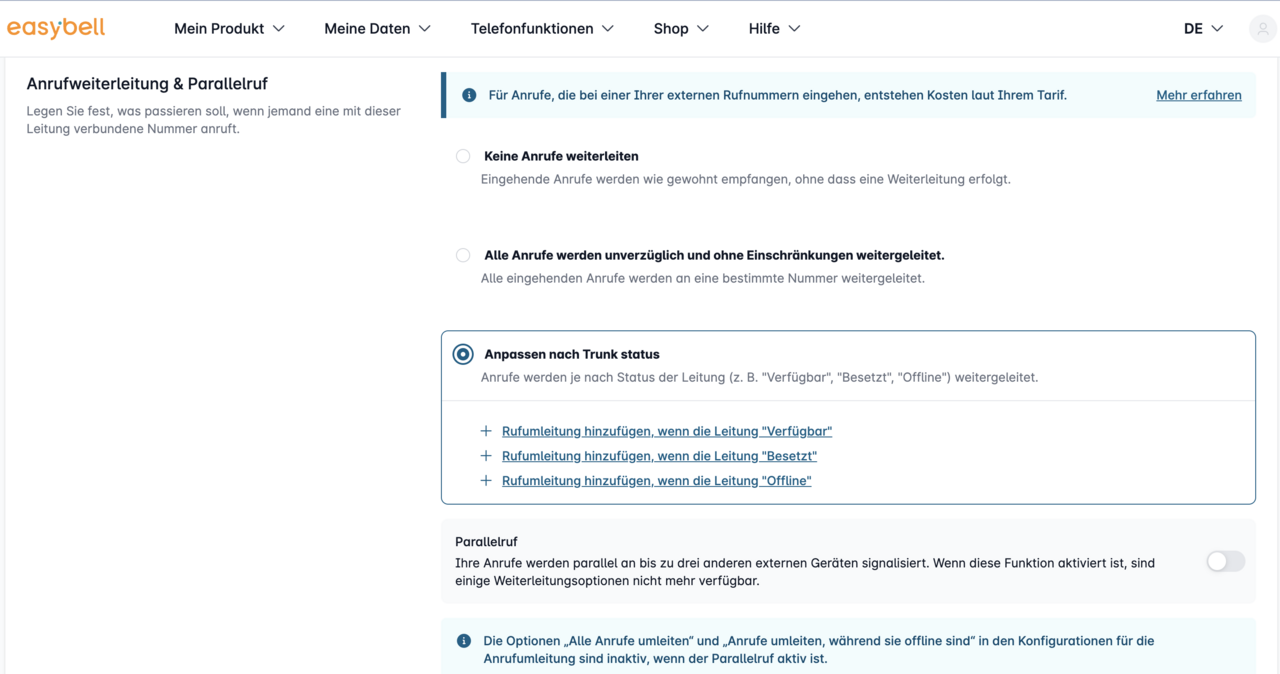
Task: Click "Rufumleitung hinzufügen" link for "Offline"
Action: 656,481
